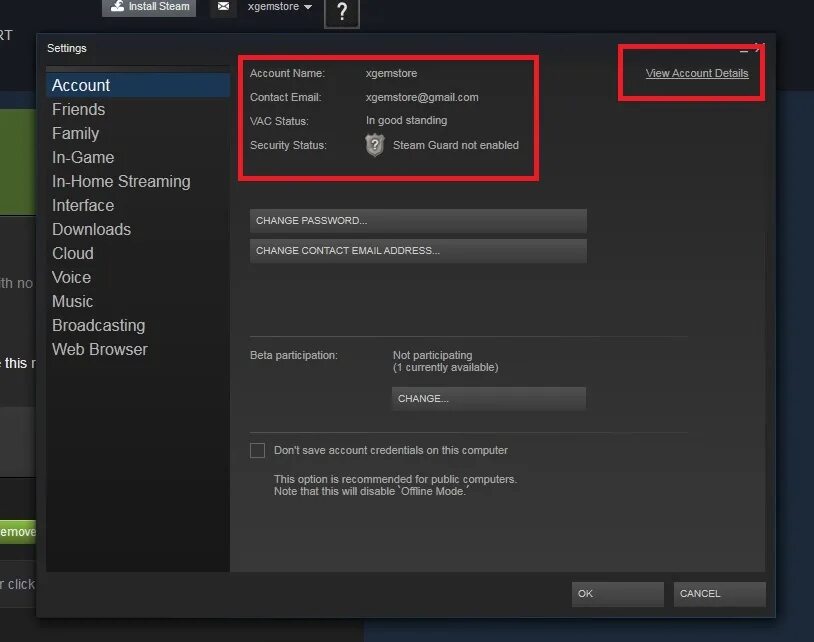
Task: Open the question mark help icon
Action: 342,12
